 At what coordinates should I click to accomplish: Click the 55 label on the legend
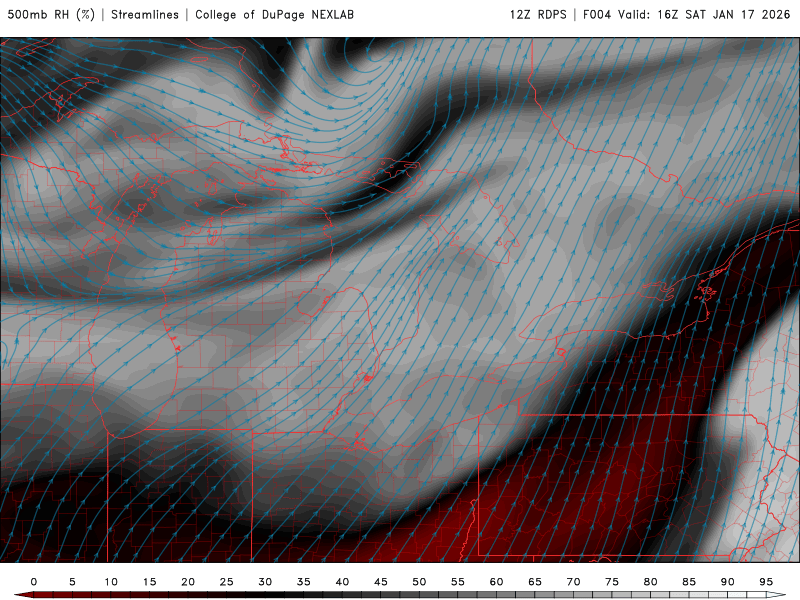click(458, 582)
